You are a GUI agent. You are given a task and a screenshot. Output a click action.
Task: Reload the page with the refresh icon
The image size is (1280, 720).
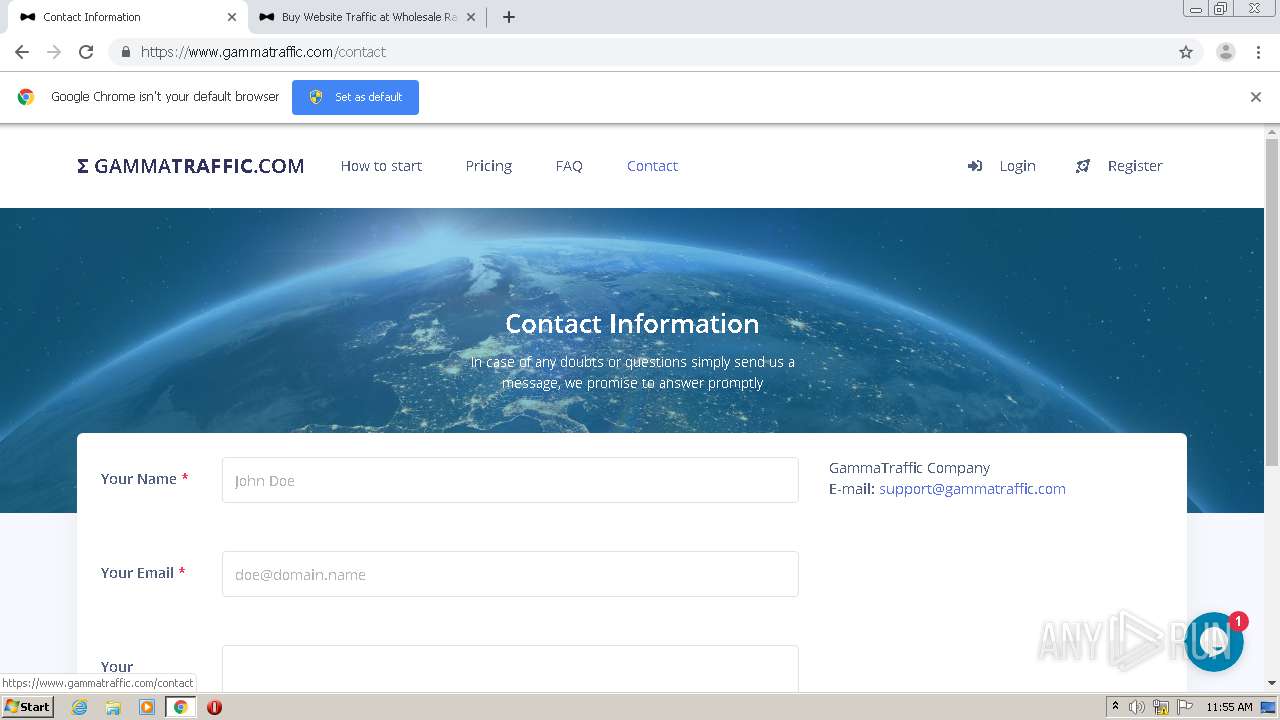tap(86, 52)
